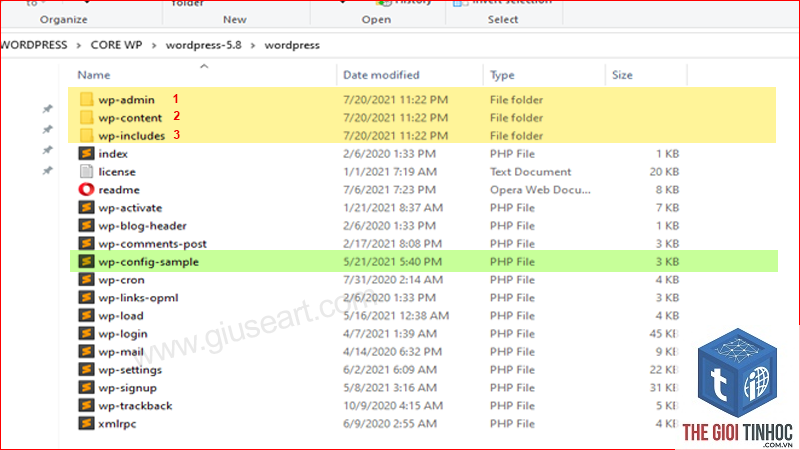Select the wp-cron file name
Viewport: 800px width, 450px height.
[121, 280]
